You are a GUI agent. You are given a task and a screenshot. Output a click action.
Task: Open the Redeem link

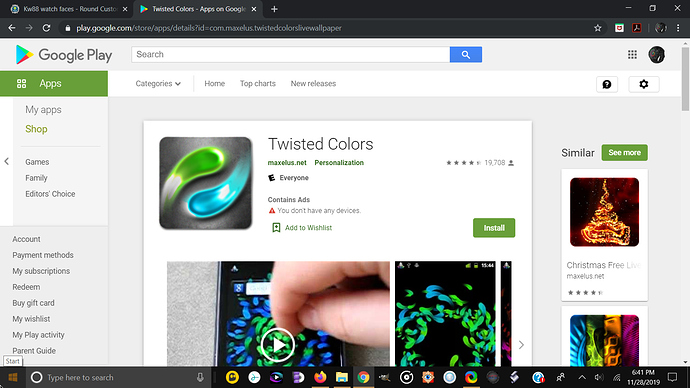point(26,287)
